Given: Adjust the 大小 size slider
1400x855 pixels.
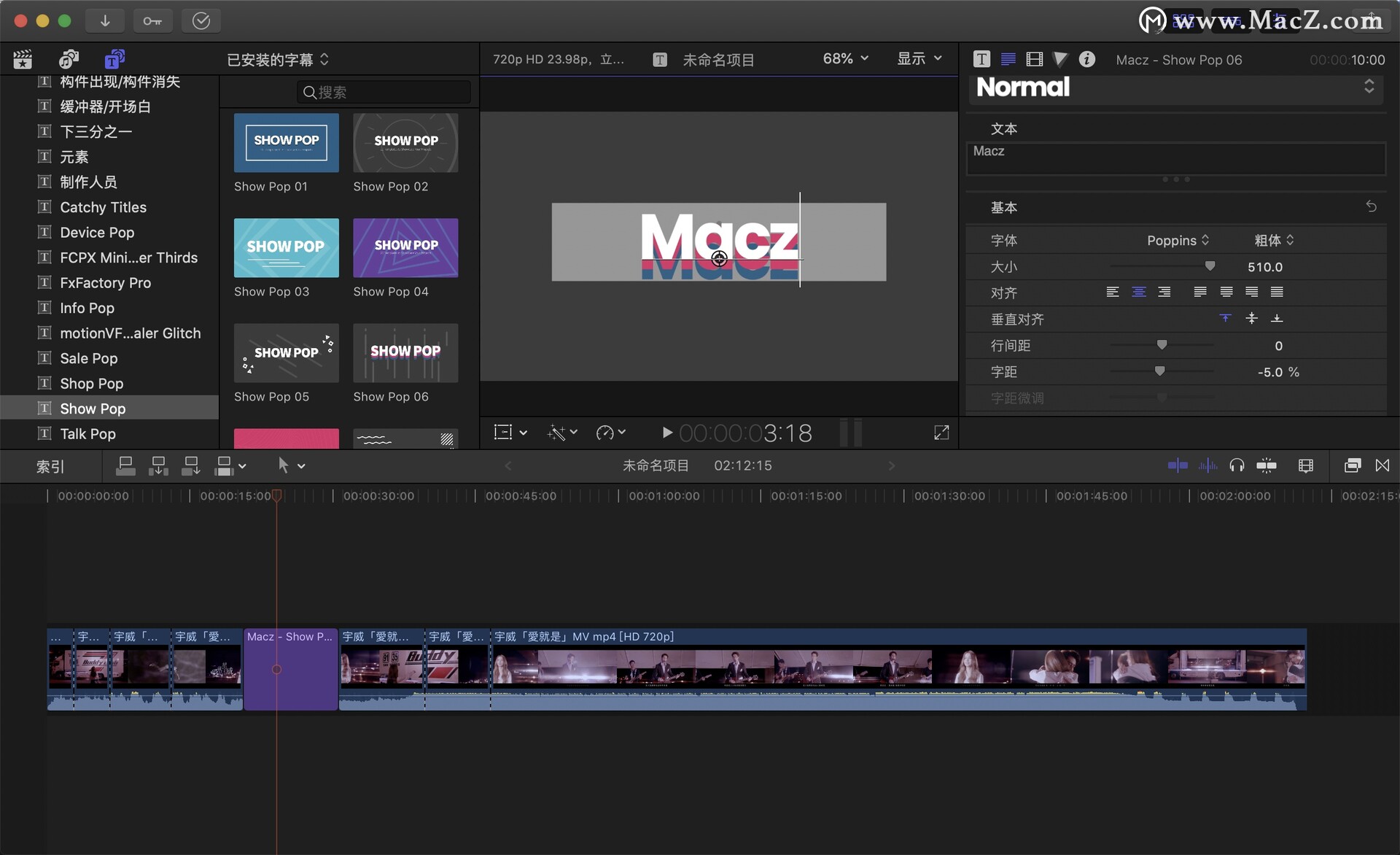Looking at the screenshot, I should [1210, 266].
